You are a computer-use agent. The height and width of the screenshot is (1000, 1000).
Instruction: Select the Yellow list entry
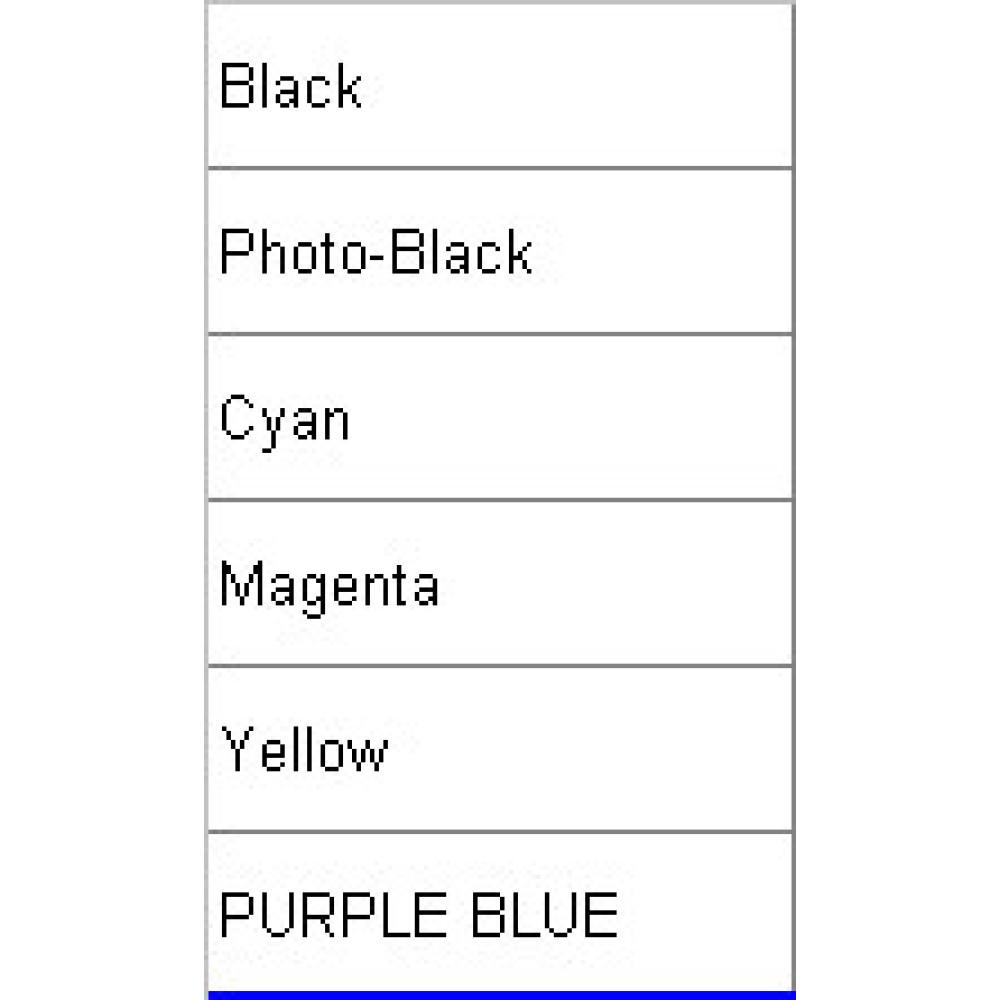tap(501, 749)
